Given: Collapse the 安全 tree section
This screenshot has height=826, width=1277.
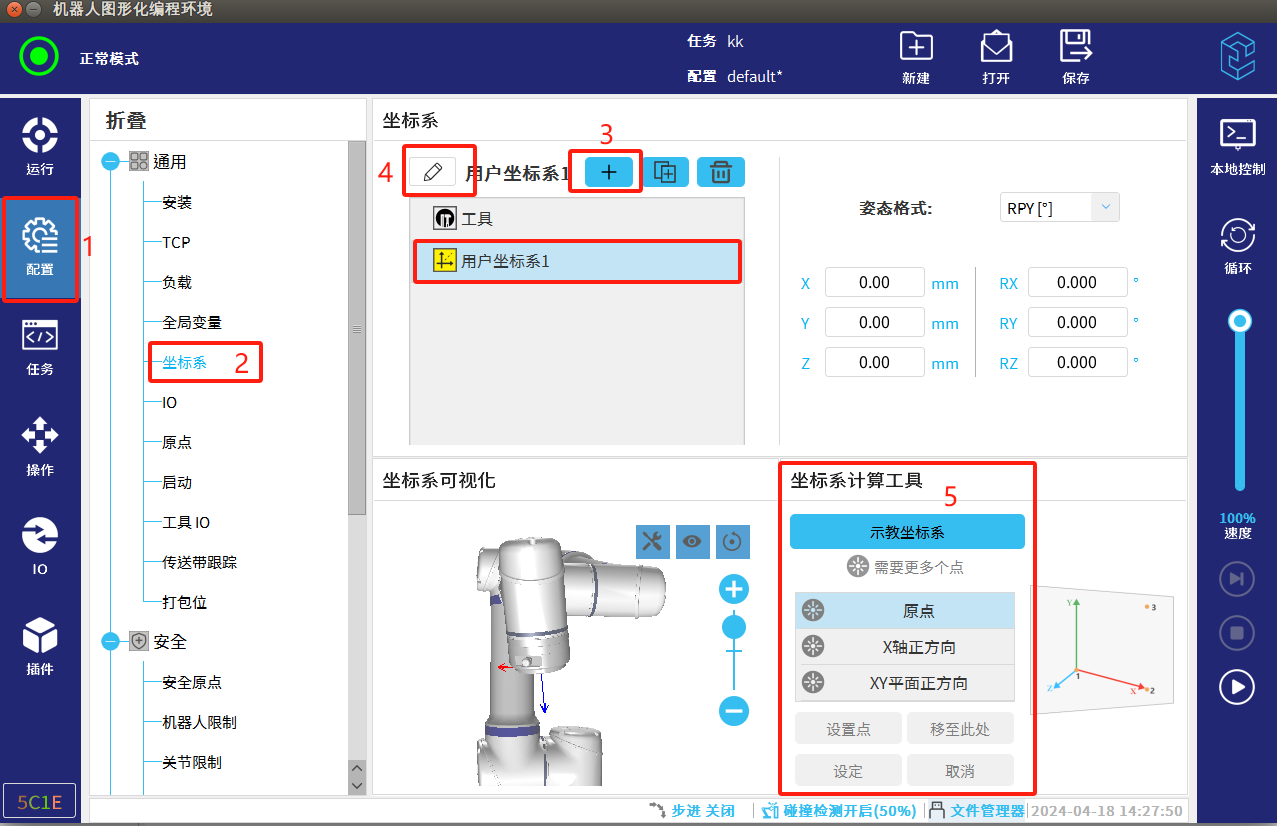Looking at the screenshot, I should point(110,642).
